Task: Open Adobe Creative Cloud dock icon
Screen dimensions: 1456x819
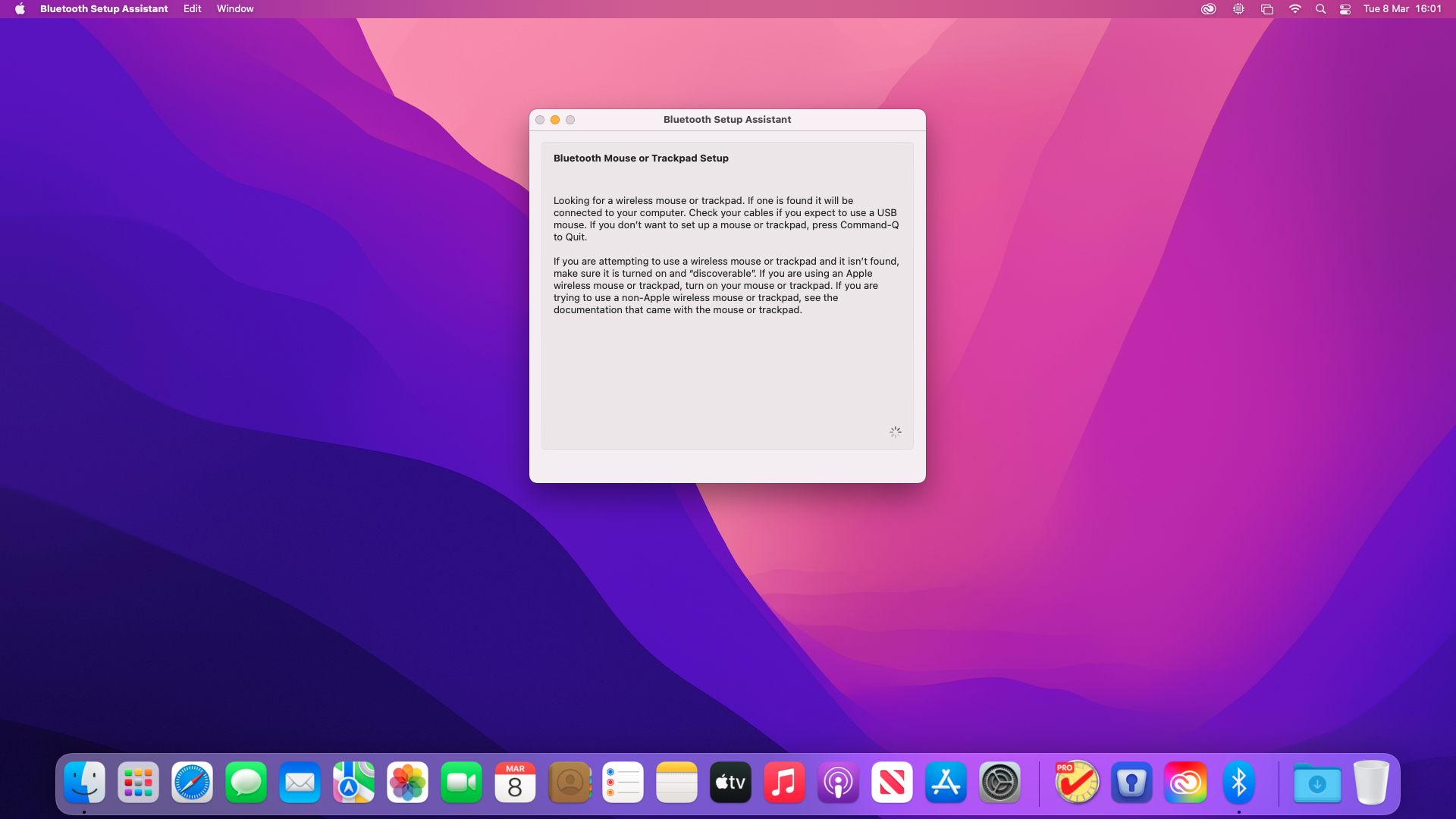Action: 1185,783
